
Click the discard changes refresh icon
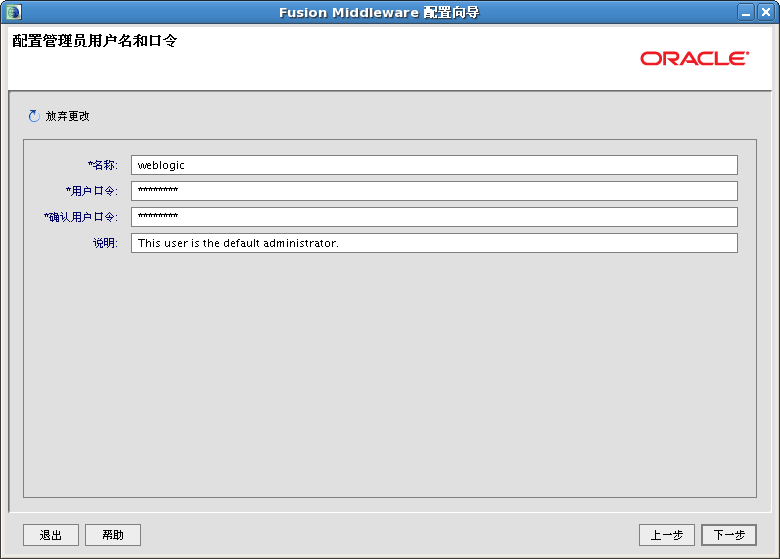(x=34, y=116)
